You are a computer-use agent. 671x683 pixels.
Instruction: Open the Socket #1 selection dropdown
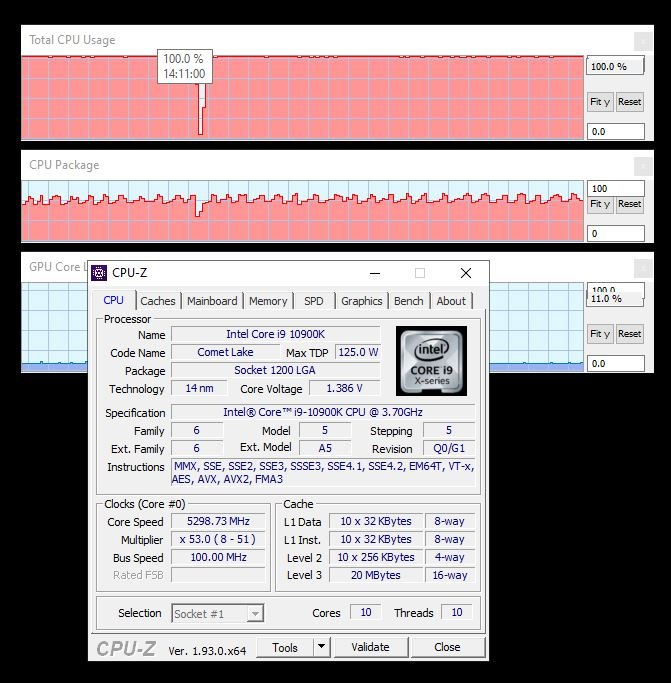pos(218,613)
